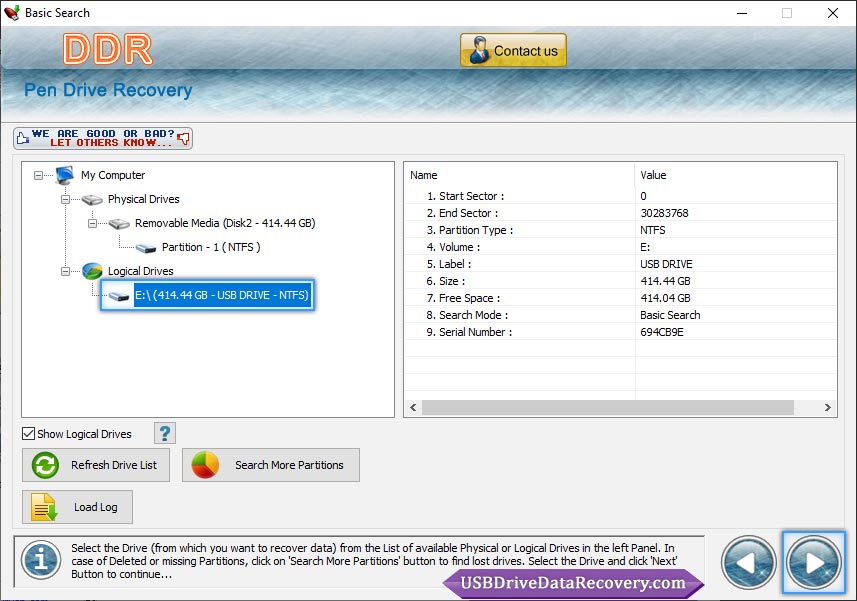
Task: Select the Logical Drives label
Action: click(x=140, y=271)
